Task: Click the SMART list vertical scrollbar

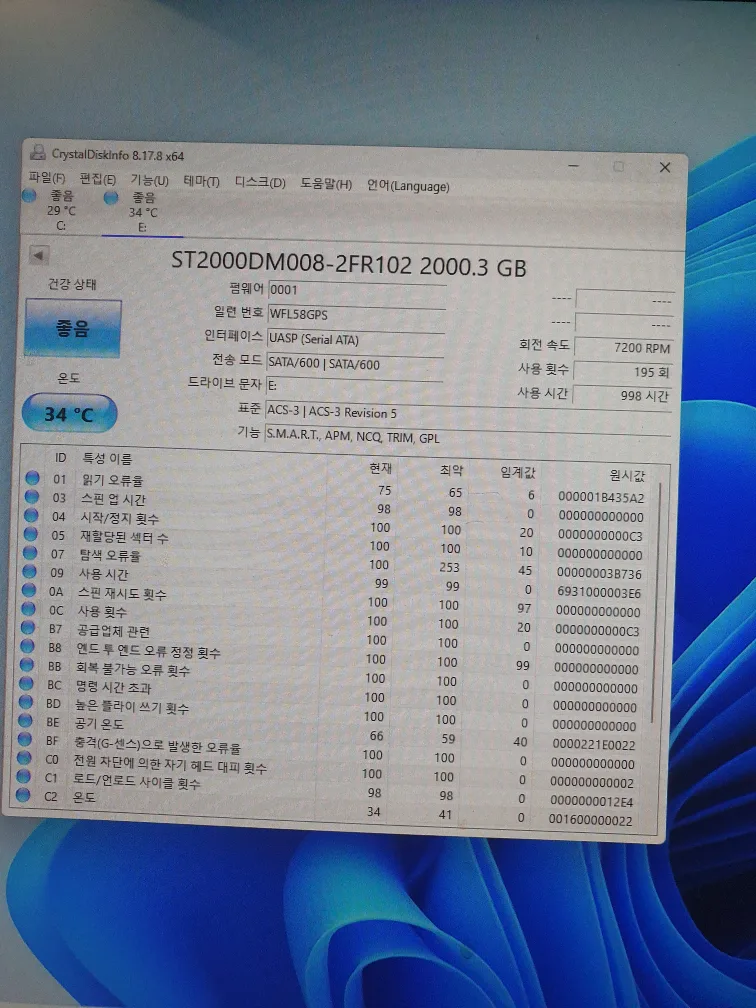Action: [x=656, y=601]
